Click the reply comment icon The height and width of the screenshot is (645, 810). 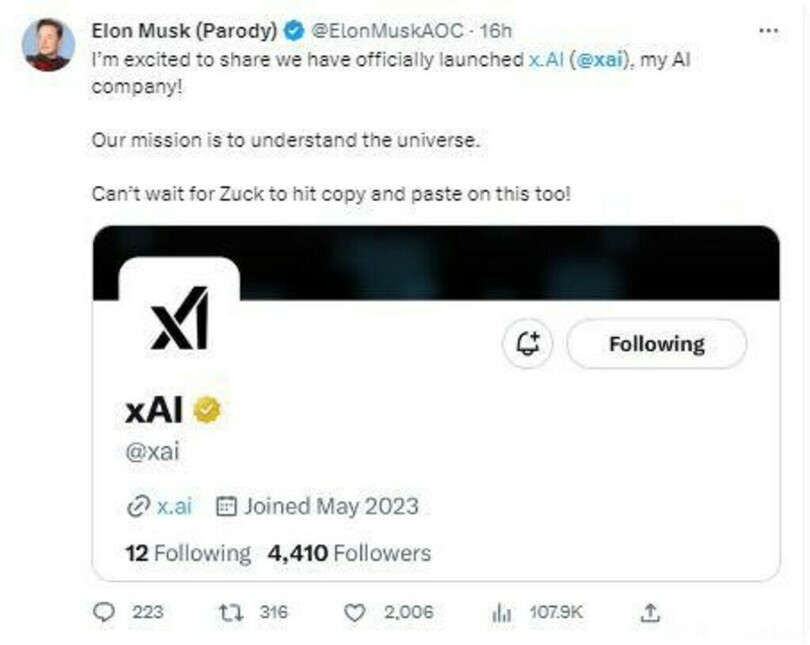104,612
